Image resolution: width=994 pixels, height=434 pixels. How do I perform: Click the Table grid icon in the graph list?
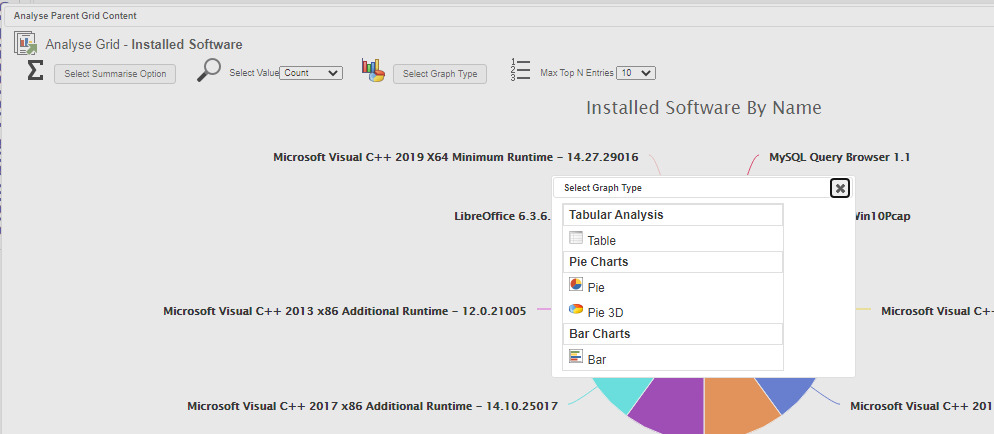[x=576, y=238]
